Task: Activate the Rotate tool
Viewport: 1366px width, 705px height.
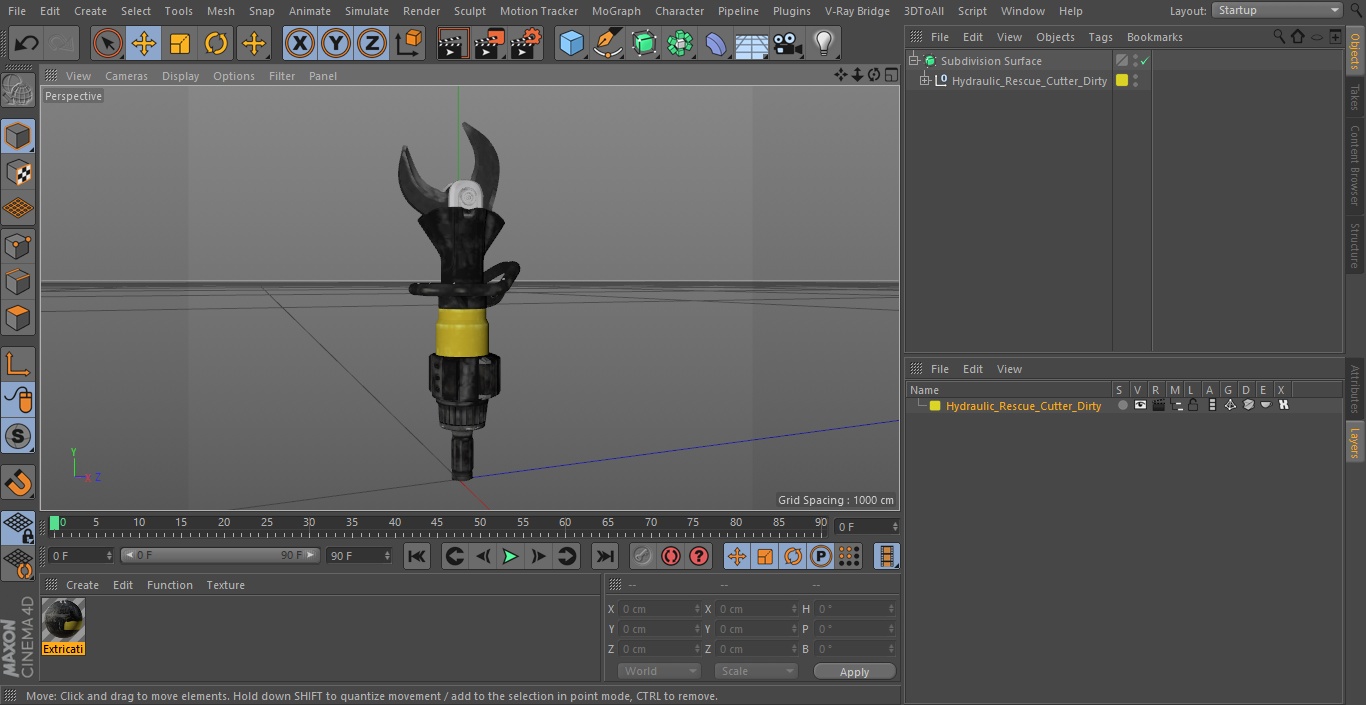Action: (x=216, y=43)
